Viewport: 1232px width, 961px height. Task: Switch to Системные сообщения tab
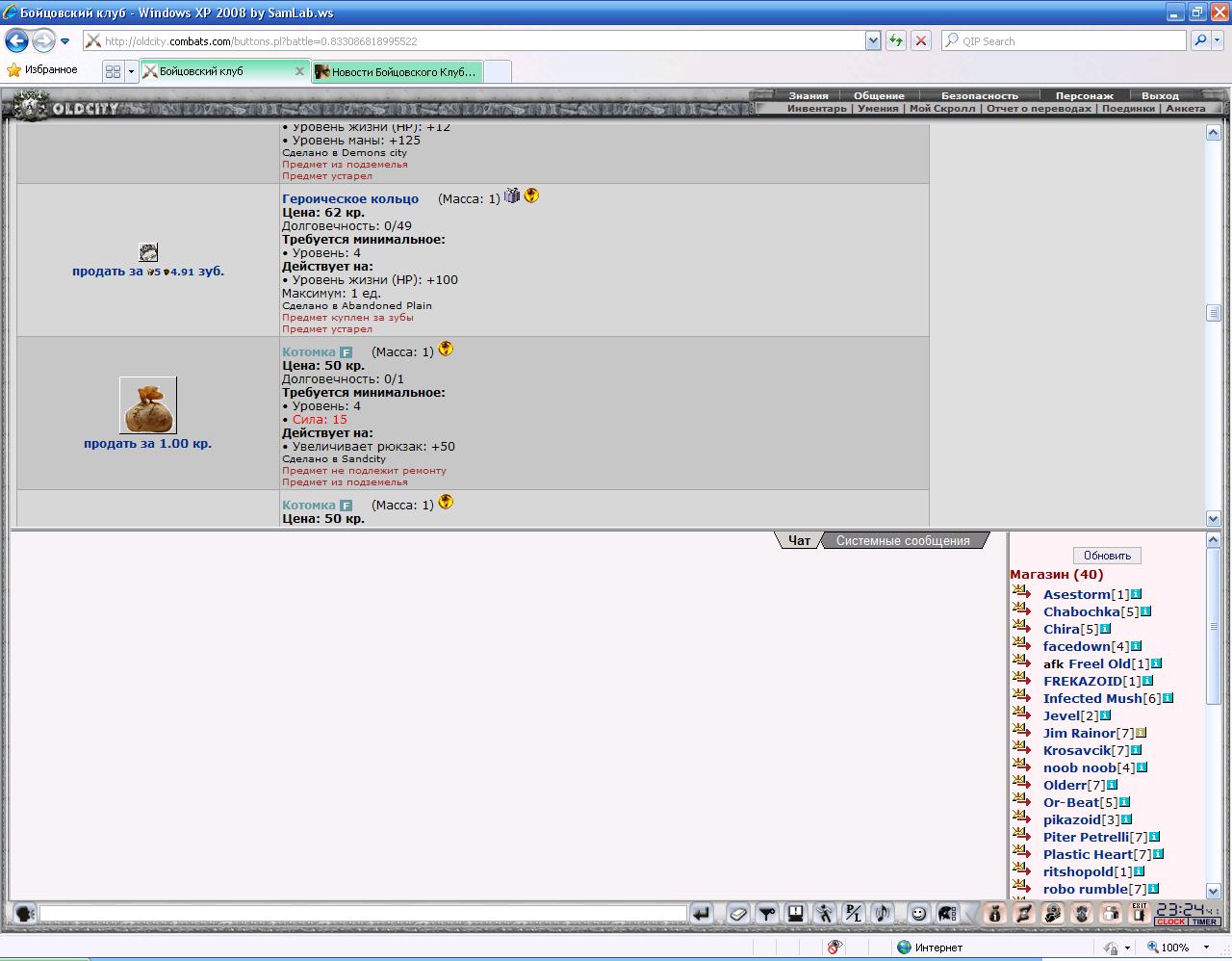coord(903,540)
